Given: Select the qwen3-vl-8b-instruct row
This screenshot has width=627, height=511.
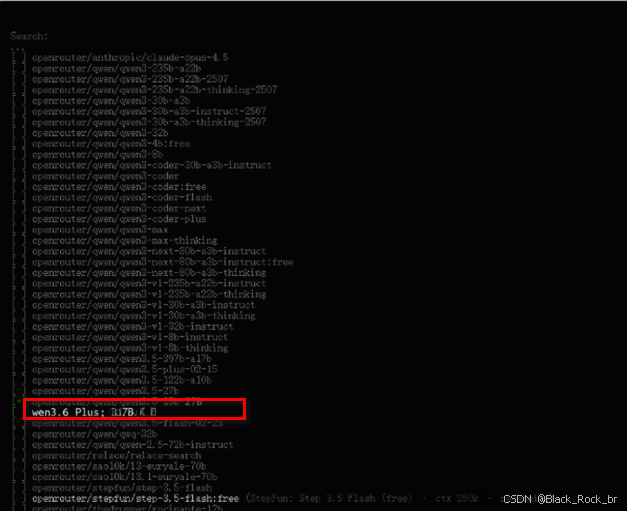Looking at the screenshot, I should click(x=130, y=337).
